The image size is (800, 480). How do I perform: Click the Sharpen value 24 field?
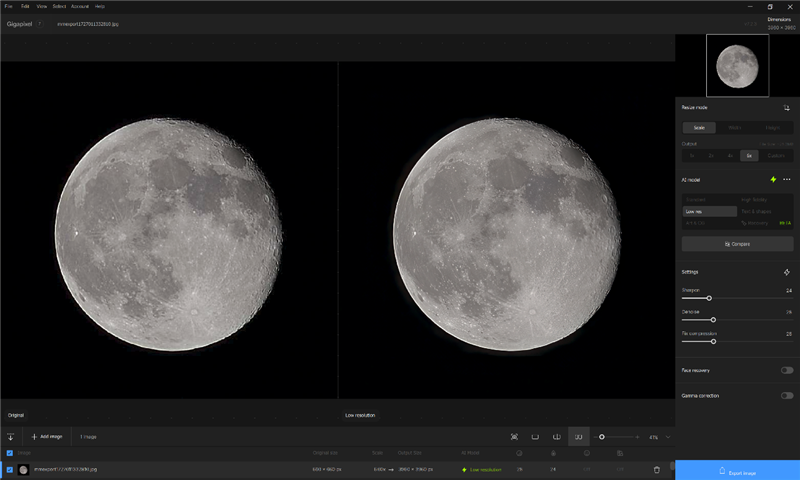(x=789, y=290)
